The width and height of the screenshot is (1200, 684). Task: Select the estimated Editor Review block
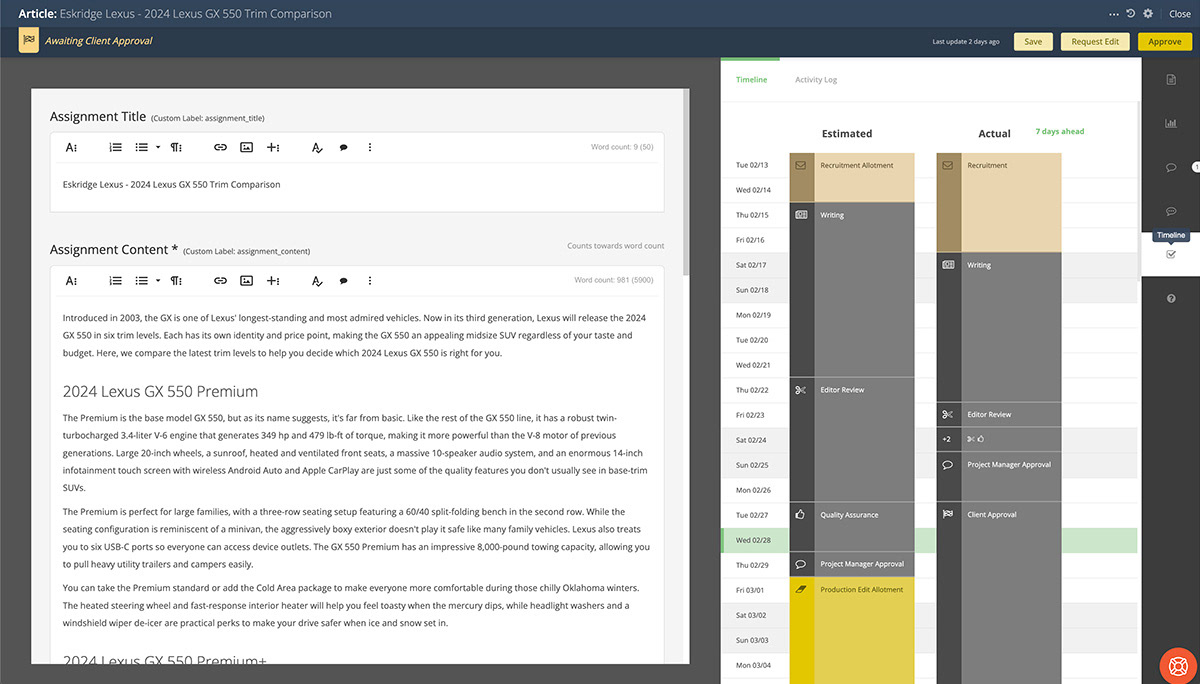[x=851, y=440]
